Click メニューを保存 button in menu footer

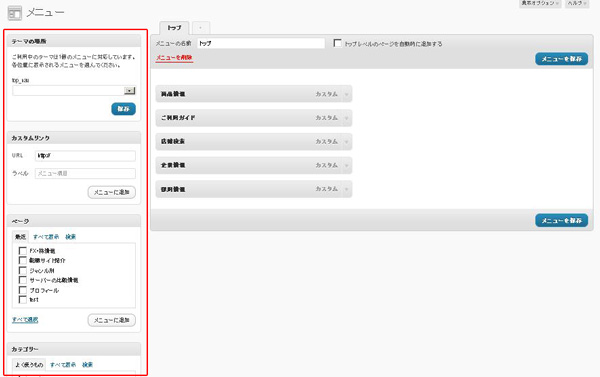(x=561, y=220)
